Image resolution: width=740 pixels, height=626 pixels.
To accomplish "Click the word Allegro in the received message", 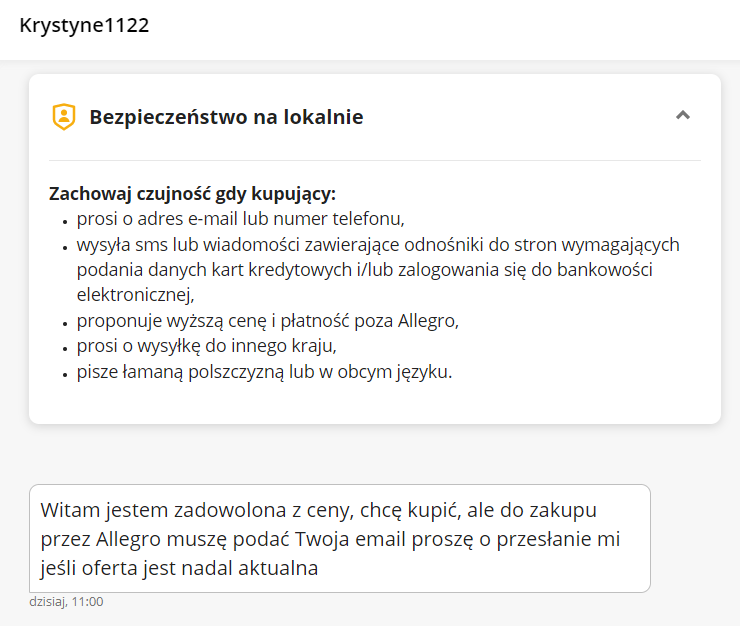I will pyautogui.click(x=128, y=539).
